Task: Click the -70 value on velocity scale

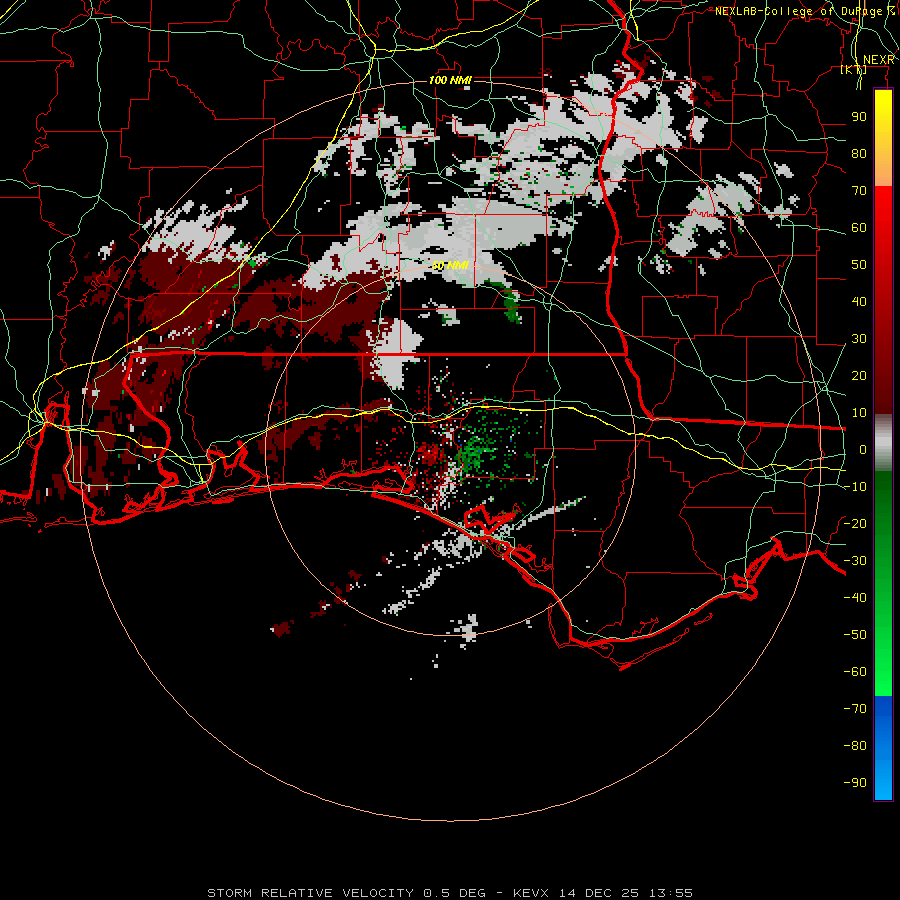Action: point(855,708)
